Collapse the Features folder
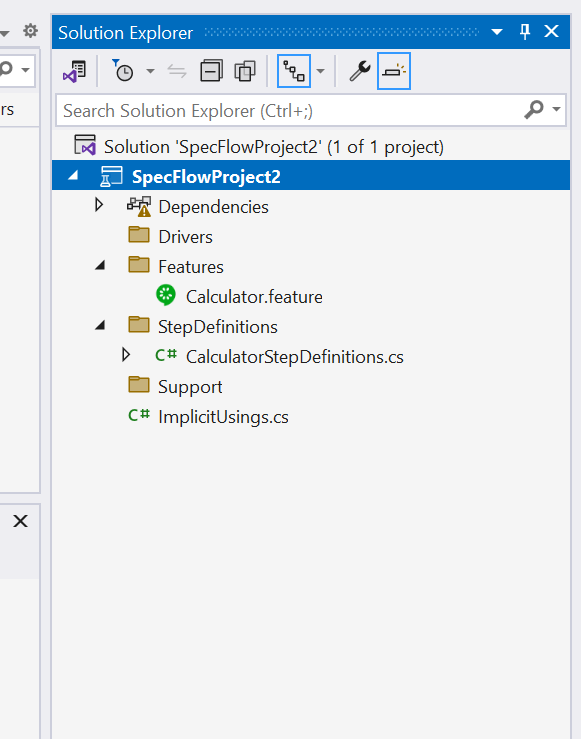The image size is (581, 739). coord(100,265)
